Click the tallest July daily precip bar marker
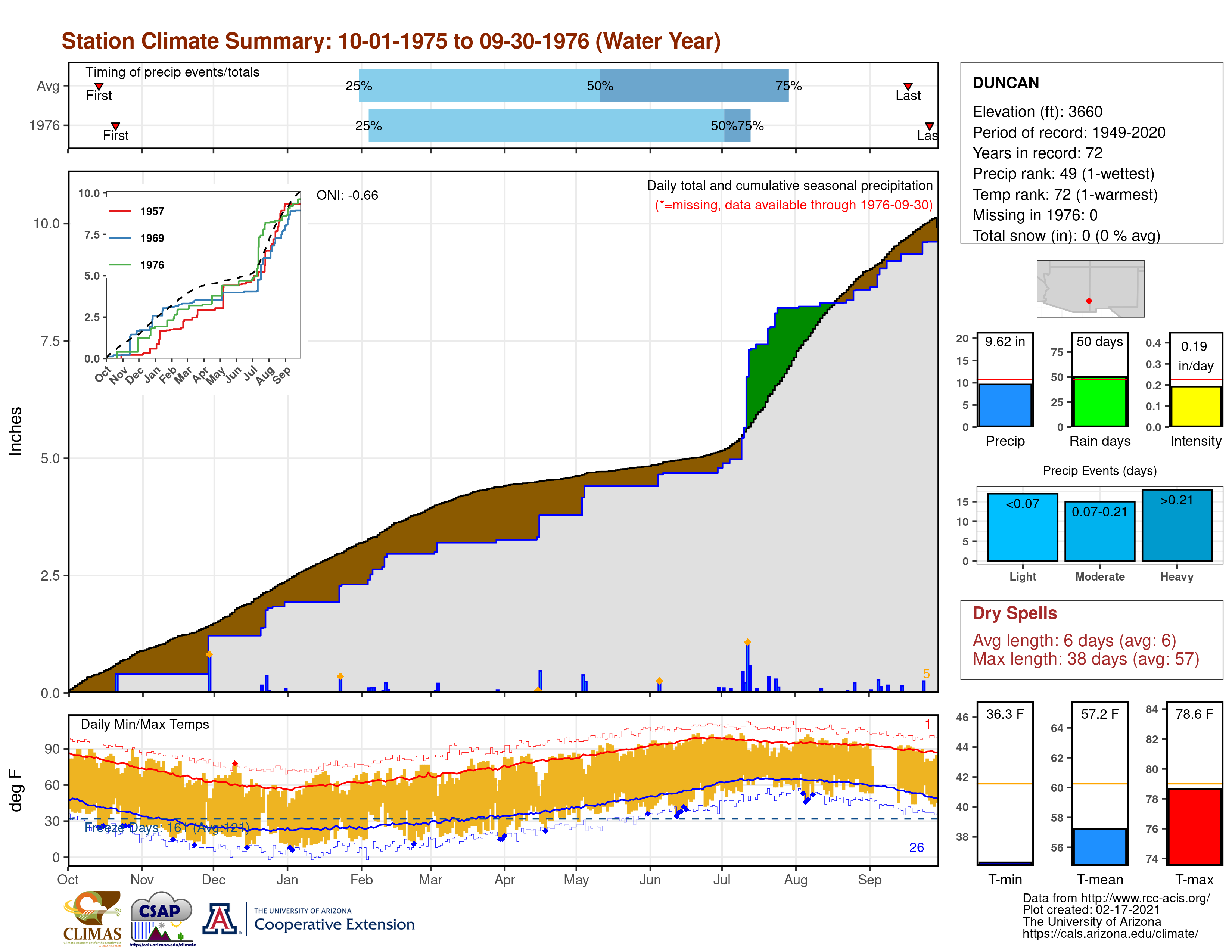The image size is (1232, 952). click(x=747, y=643)
